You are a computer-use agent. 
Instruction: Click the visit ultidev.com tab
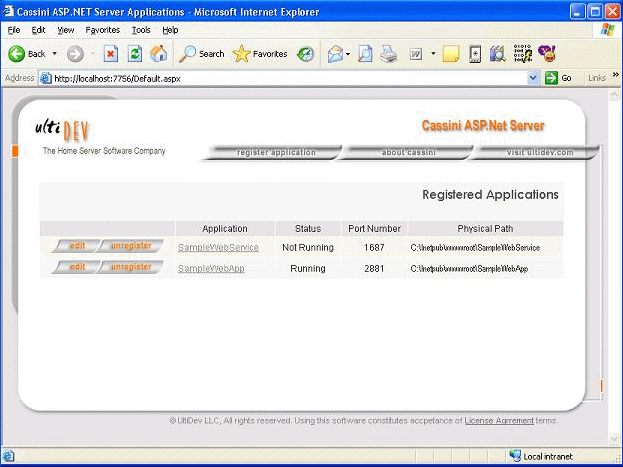535,153
